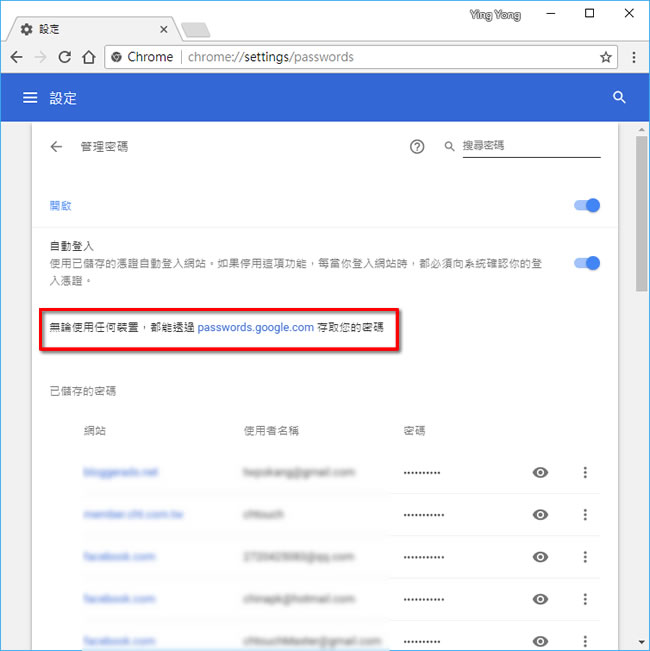The image size is (650, 651).
Task: Show password for the second saved row
Action: 540,515
